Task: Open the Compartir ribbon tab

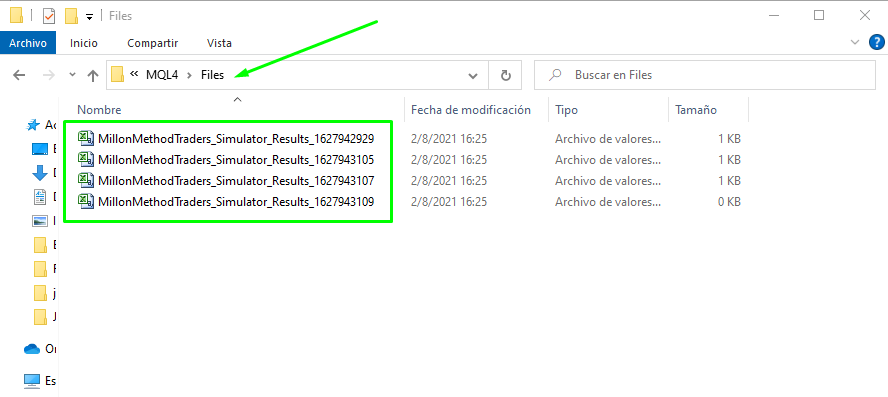Action: point(153,43)
